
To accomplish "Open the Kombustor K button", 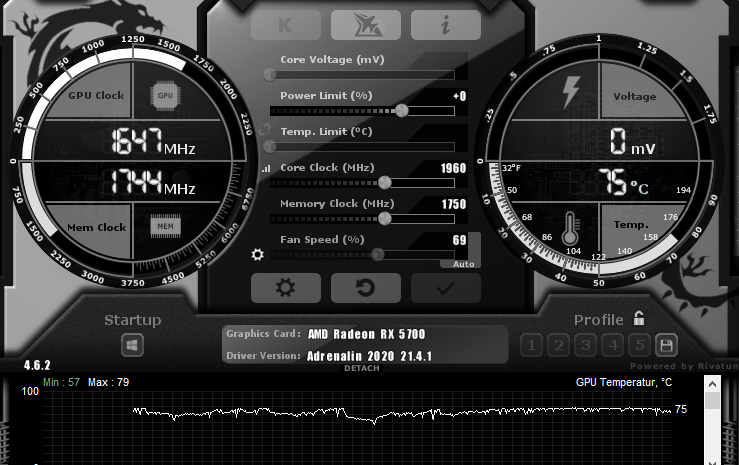I will (x=286, y=25).
